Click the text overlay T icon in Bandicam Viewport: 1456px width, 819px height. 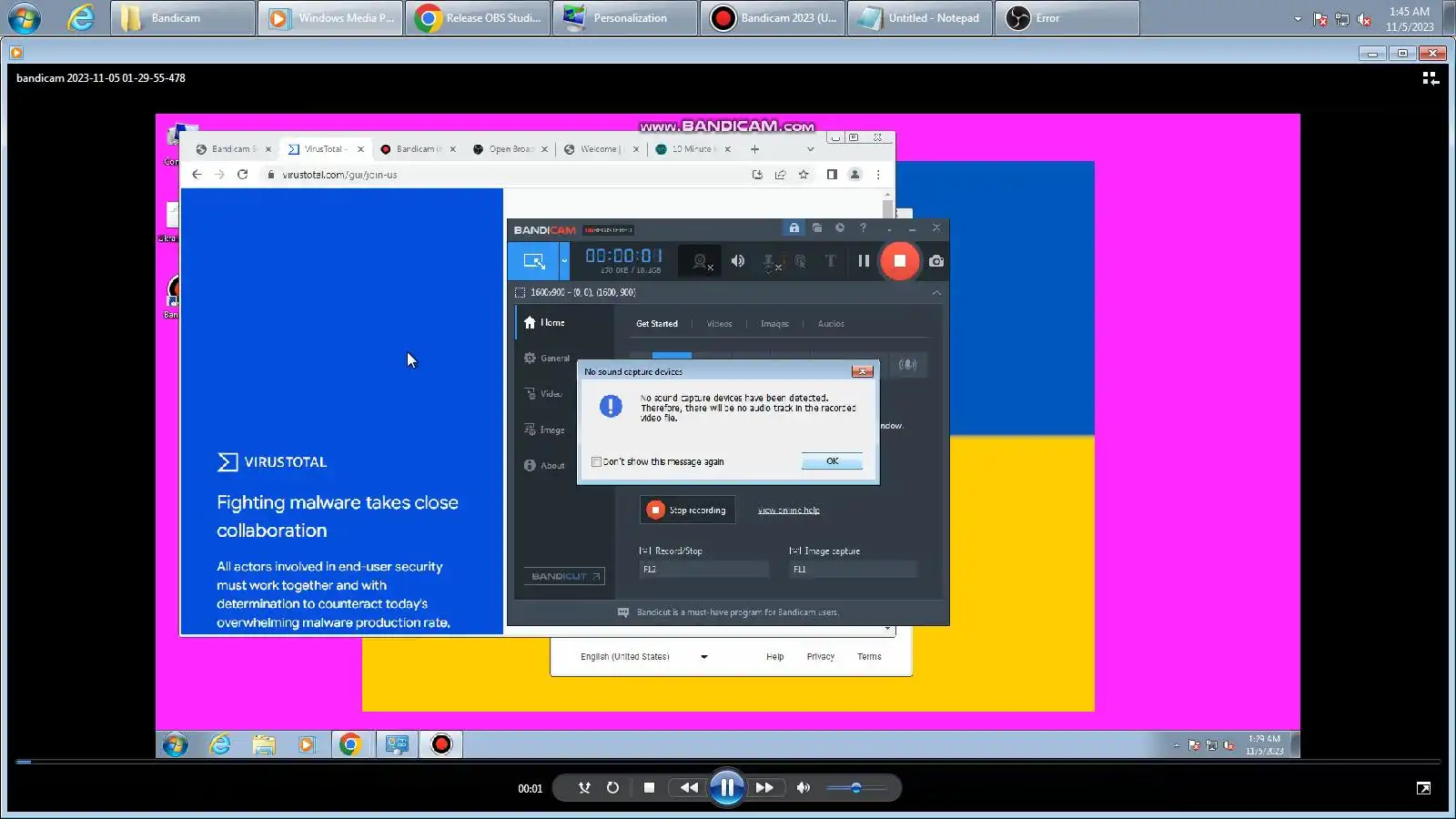(830, 261)
